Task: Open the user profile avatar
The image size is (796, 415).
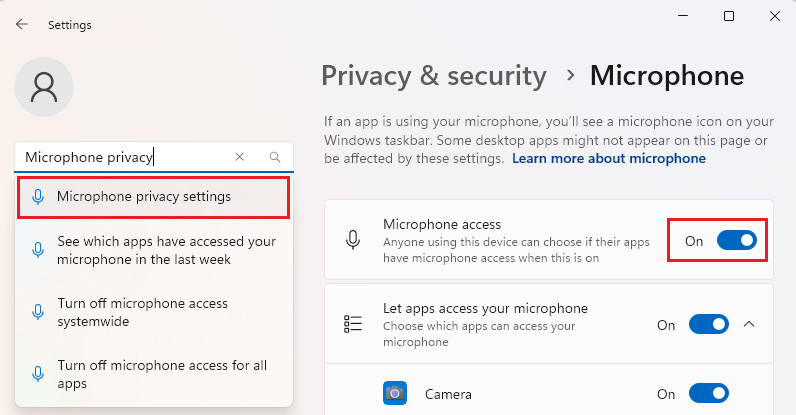Action: pyautogui.click(x=44, y=87)
